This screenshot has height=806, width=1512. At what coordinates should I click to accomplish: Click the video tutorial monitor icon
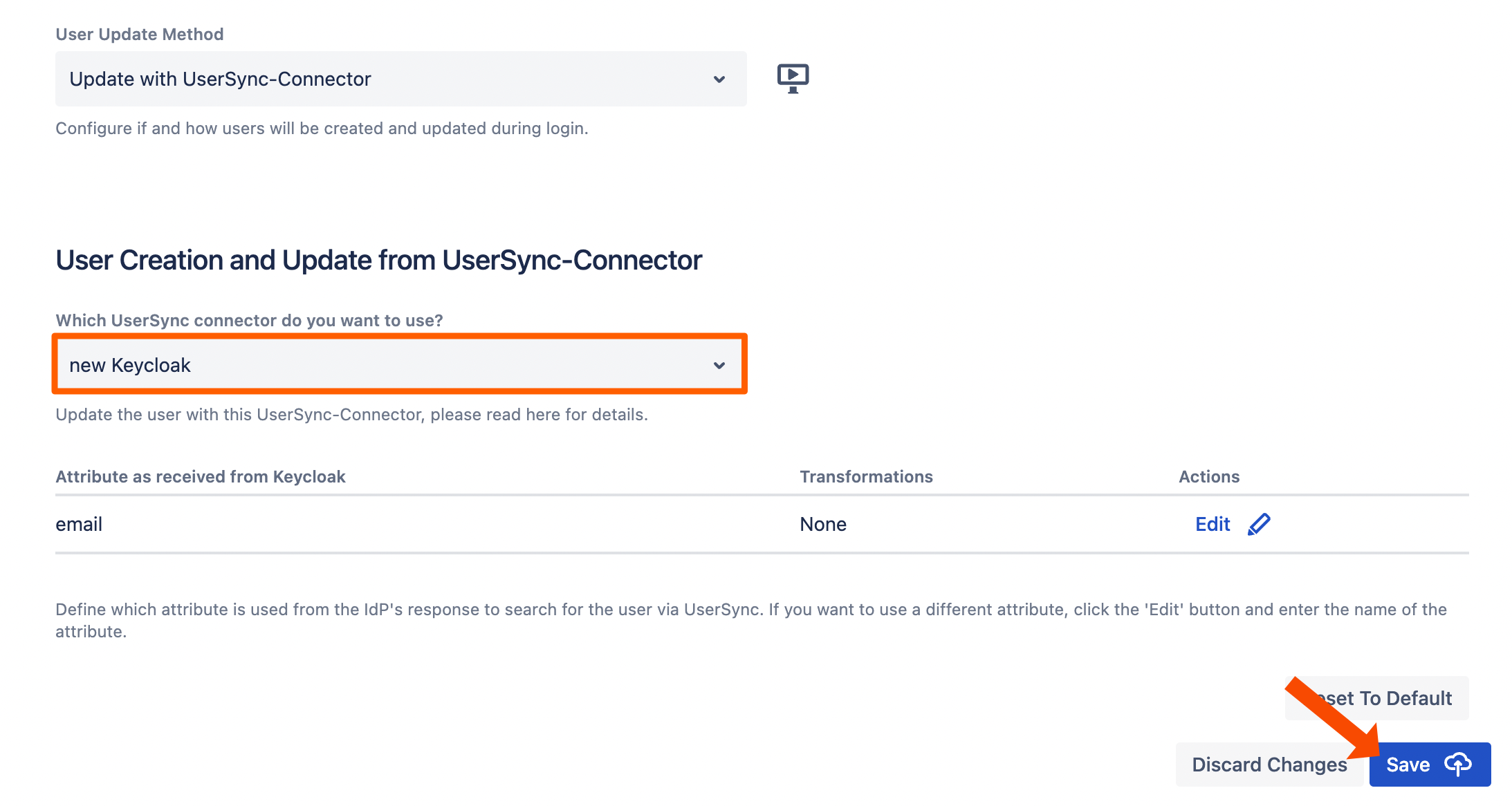[793, 78]
